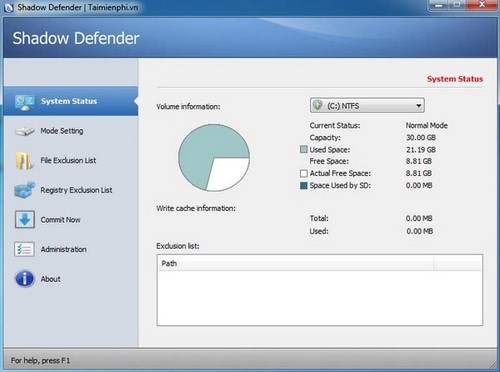Click the File Exclusion List folder icon

pos(24,161)
